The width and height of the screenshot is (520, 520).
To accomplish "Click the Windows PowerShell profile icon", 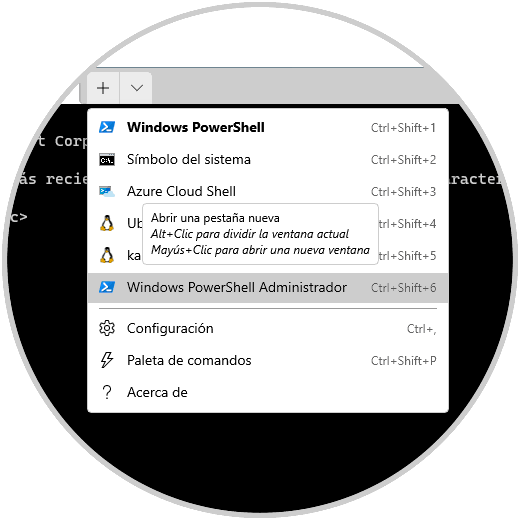I will click(x=107, y=127).
